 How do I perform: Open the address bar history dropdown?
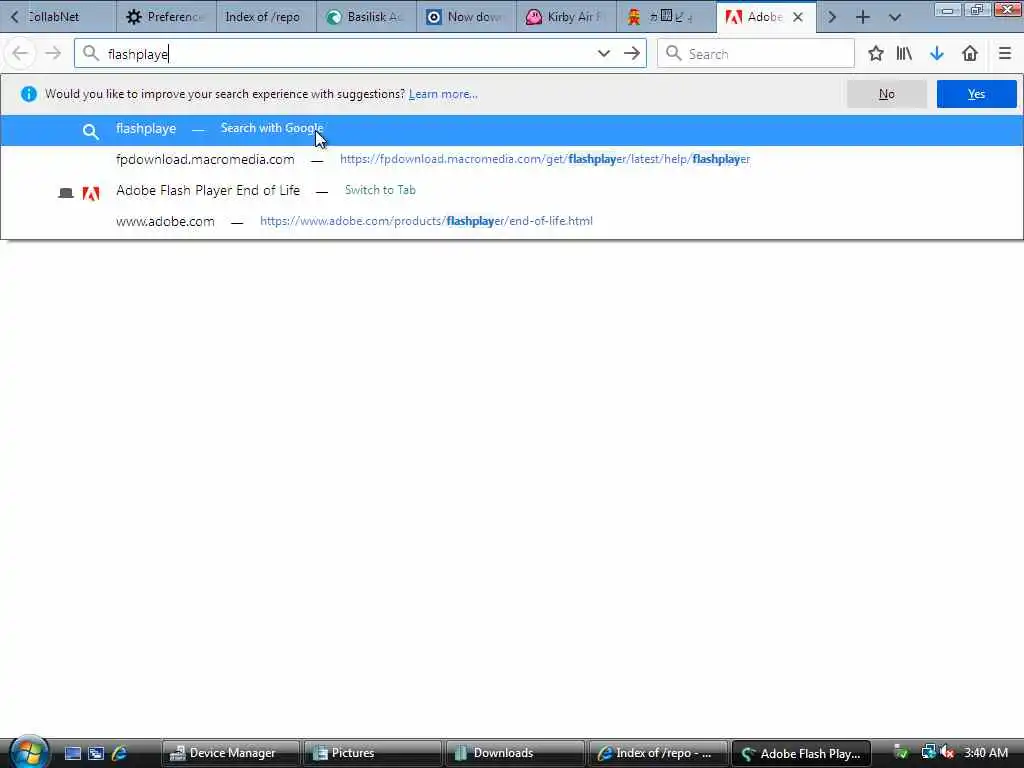click(603, 54)
